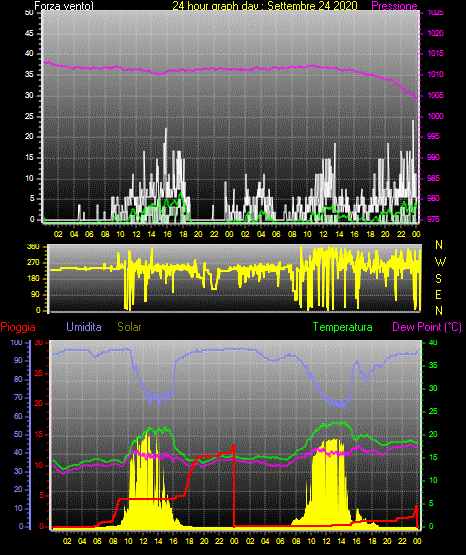
Task: Click the Forza vento title label
Action: point(64,6)
